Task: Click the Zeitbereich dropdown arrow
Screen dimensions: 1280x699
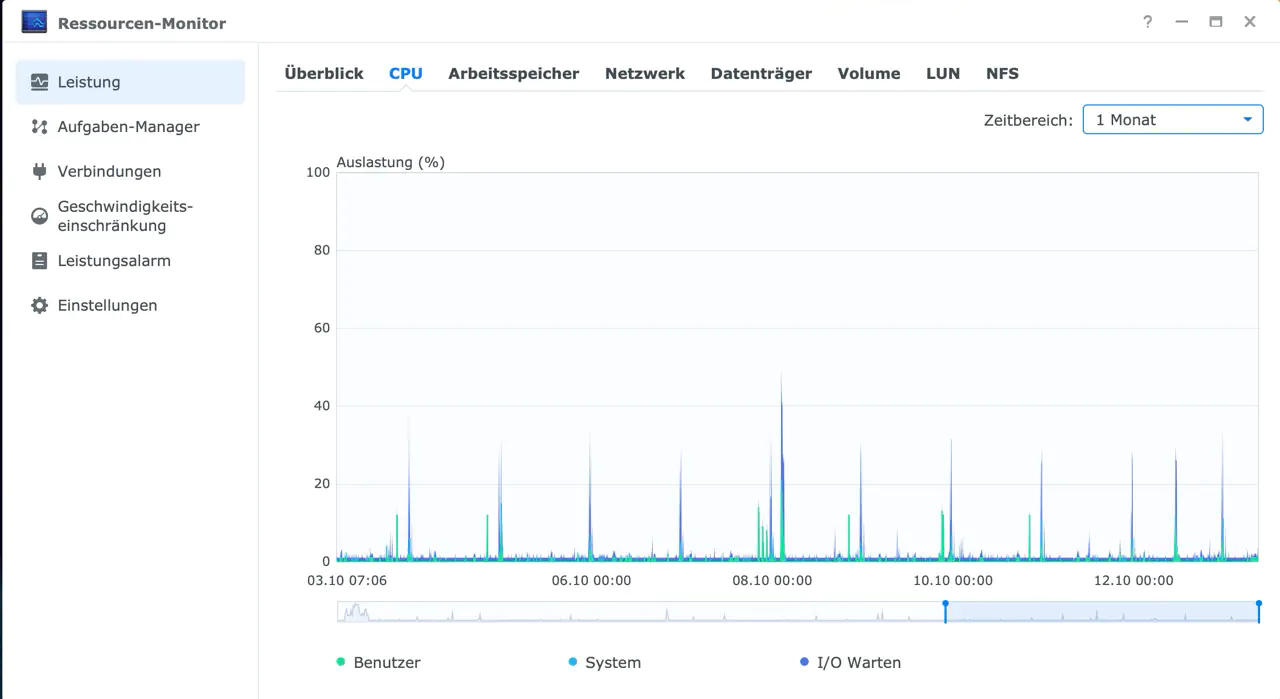Action: coord(1247,120)
